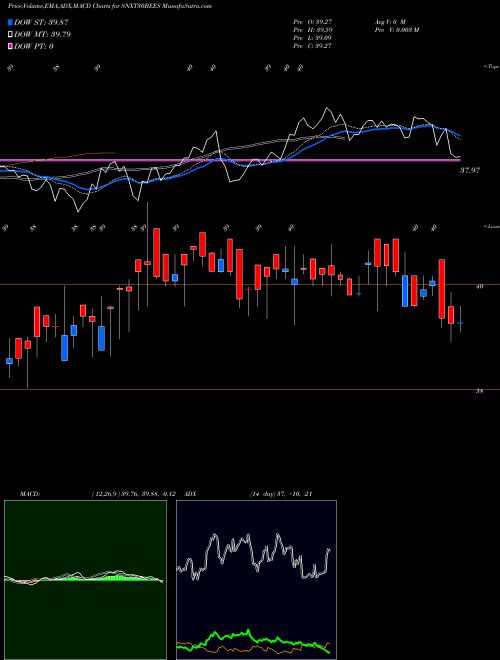This screenshot has height=660, width=500.
Task: Click the 'DOW MT: 39.79' legend label
Action: coord(43,35)
